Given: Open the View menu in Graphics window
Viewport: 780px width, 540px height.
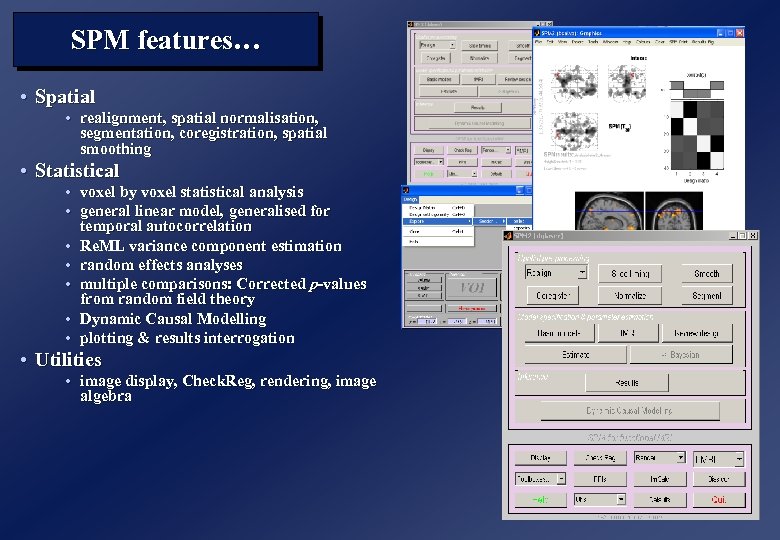Looking at the screenshot, I should pos(563,42).
